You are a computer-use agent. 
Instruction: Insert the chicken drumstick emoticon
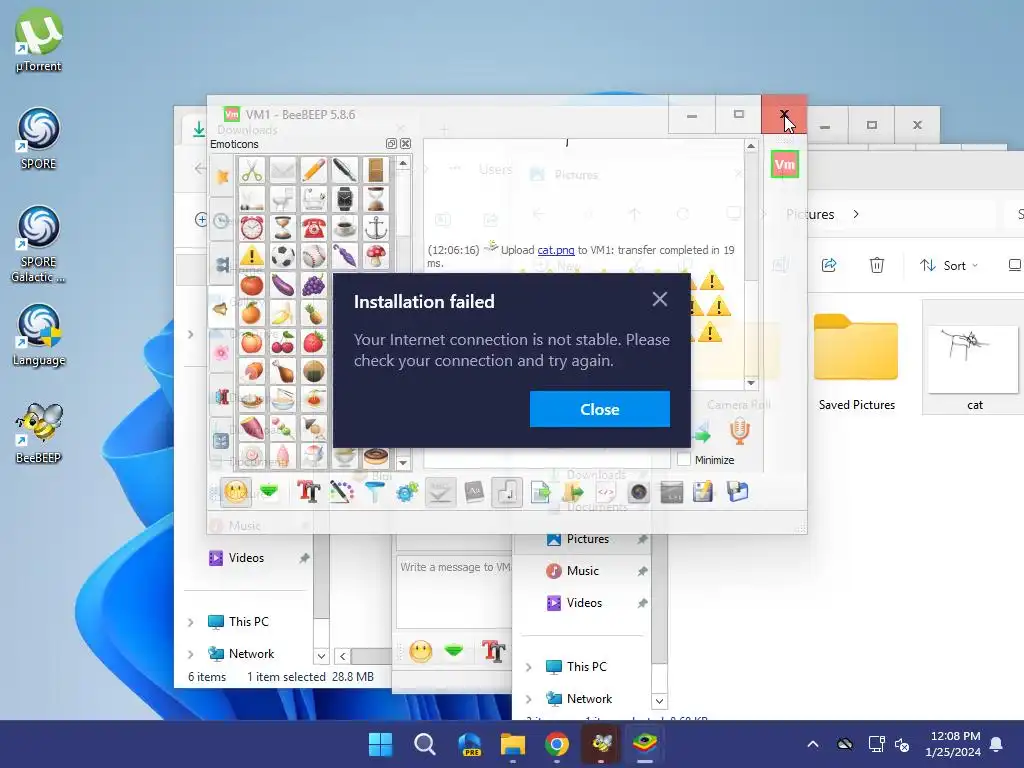point(283,371)
